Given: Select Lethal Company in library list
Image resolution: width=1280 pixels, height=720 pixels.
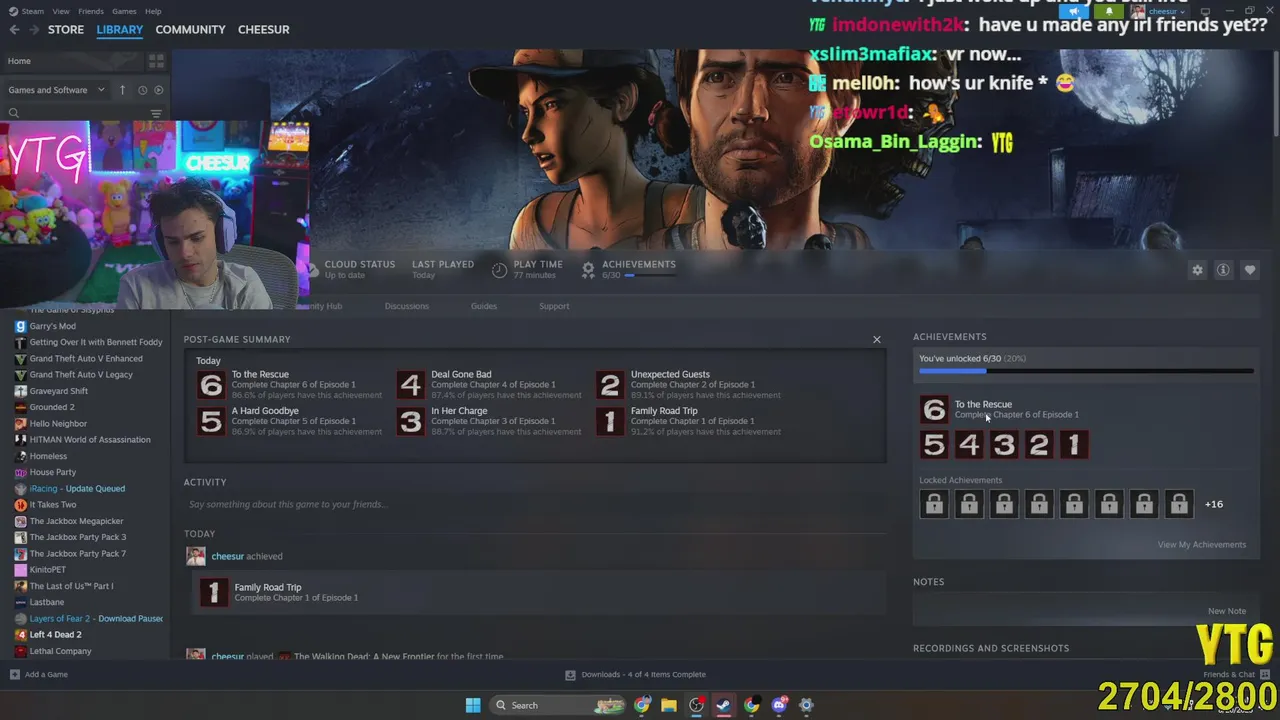Looking at the screenshot, I should pyautogui.click(x=60, y=651).
